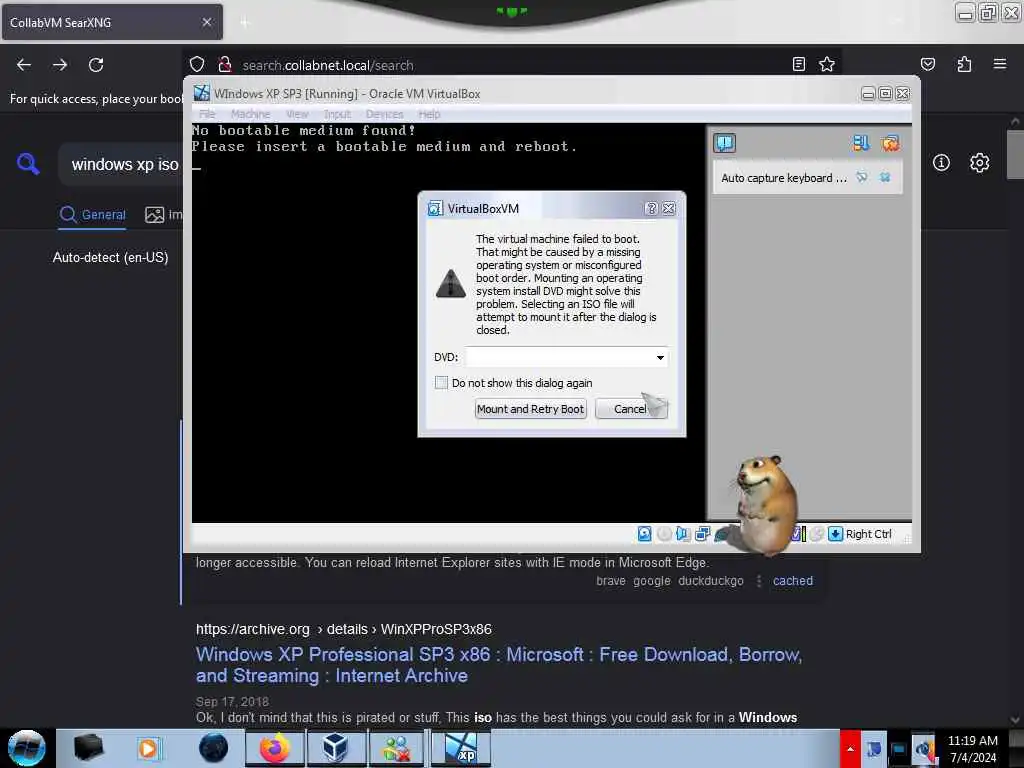Screen dimensions: 1024x768
Task: Click the optical disk status icon
Action: click(x=664, y=534)
